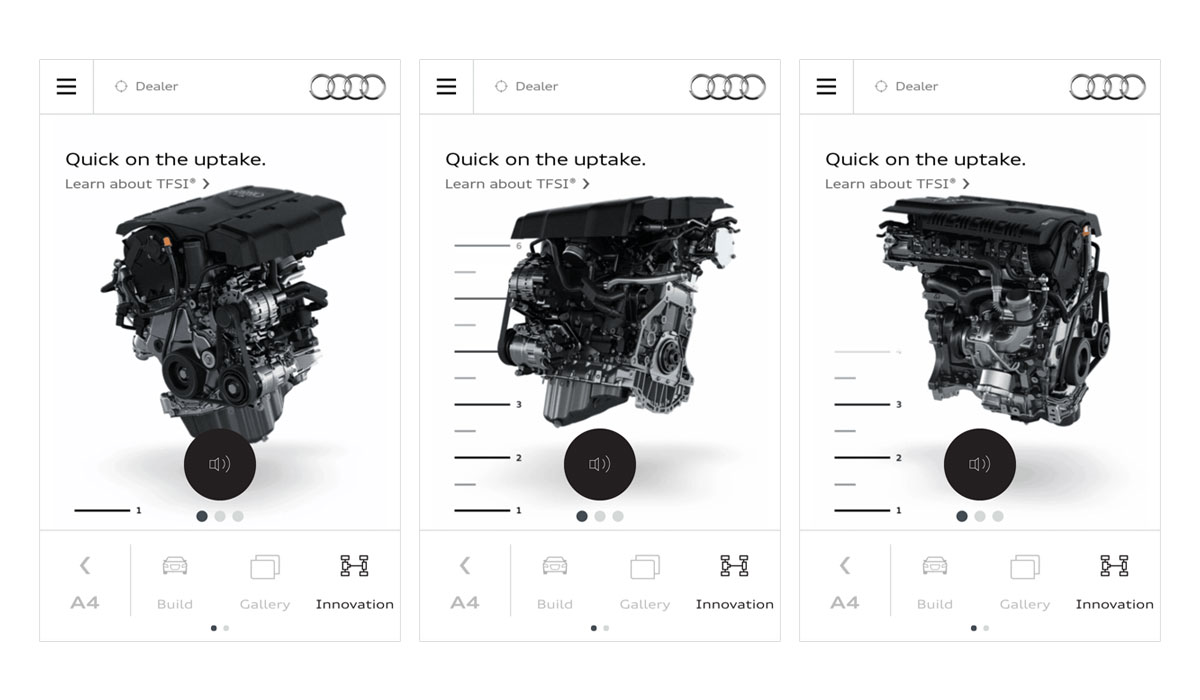Click engine image on right screen
The height and width of the screenshot is (700, 1200).
[995, 310]
